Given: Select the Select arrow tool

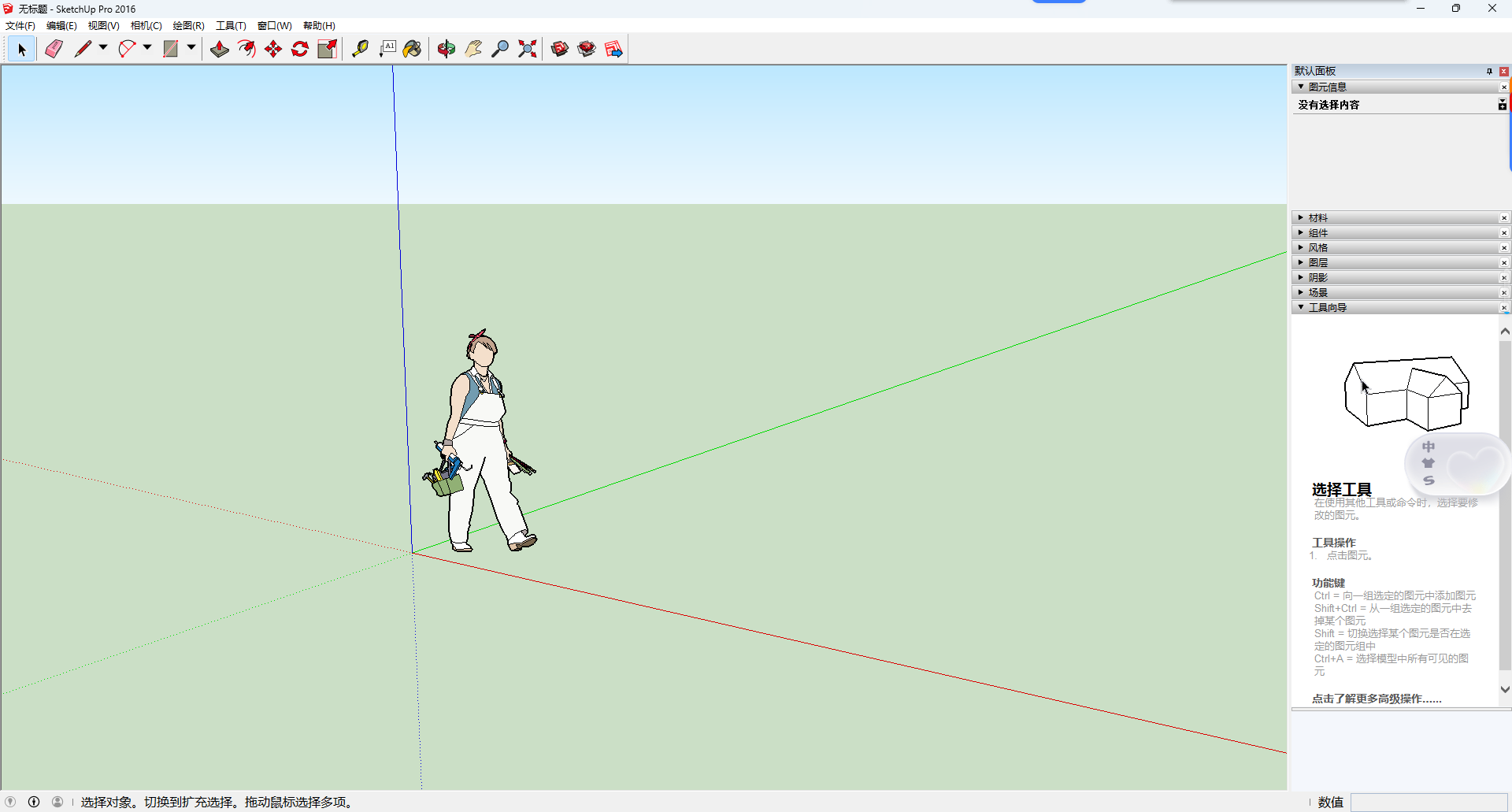Looking at the screenshot, I should pyautogui.click(x=20, y=48).
